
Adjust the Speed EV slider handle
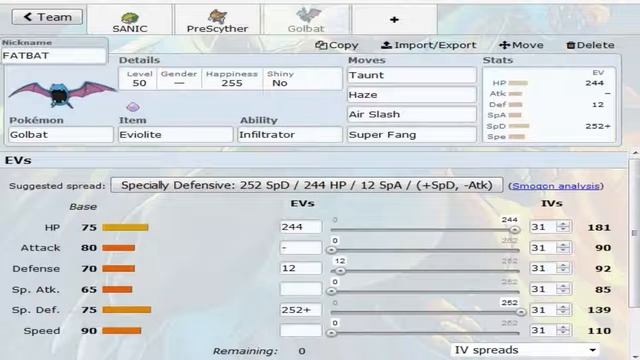(x=332, y=333)
